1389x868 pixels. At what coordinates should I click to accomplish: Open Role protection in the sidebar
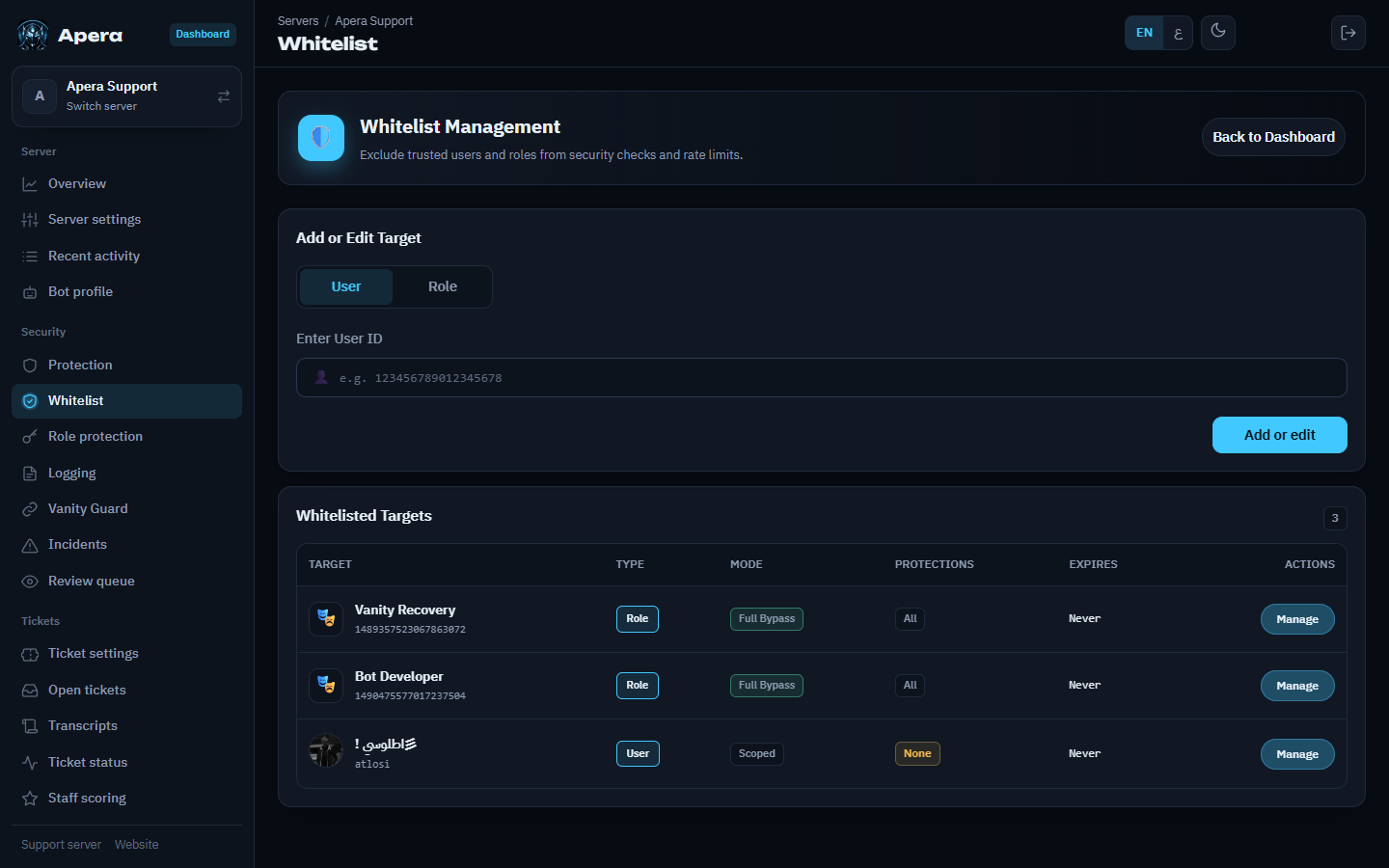coord(126,437)
